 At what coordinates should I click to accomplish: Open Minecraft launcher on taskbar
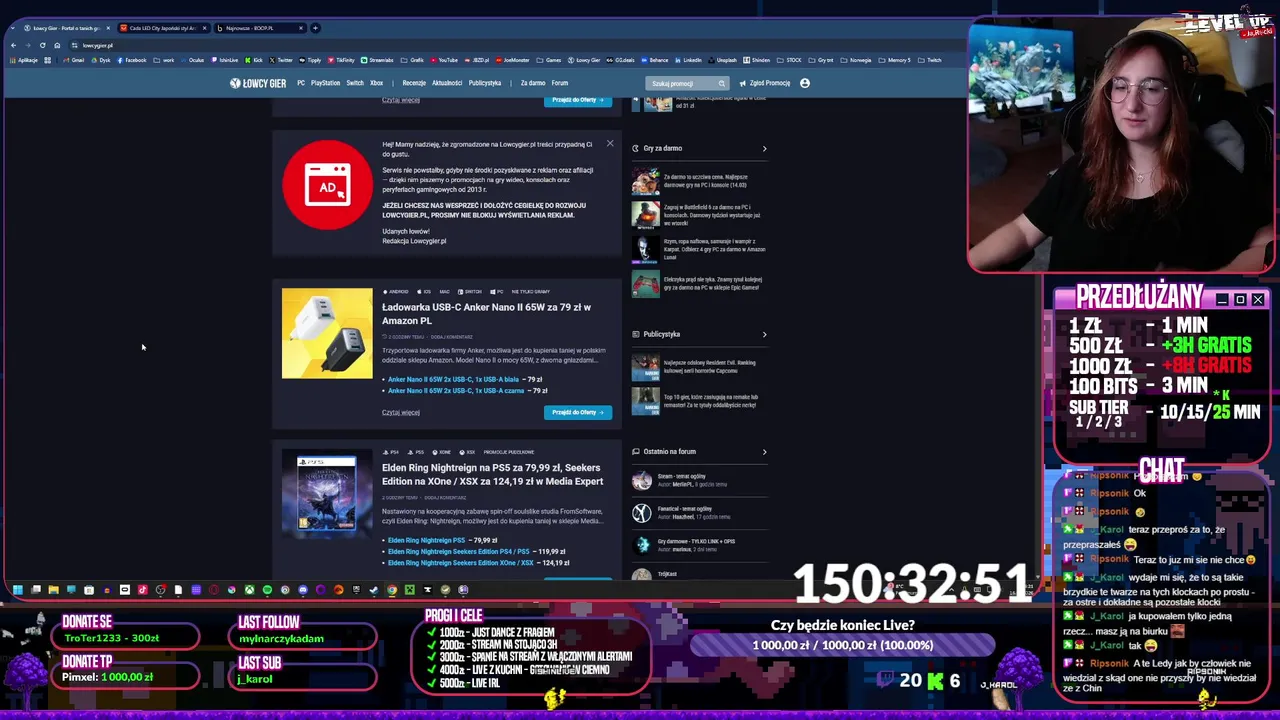point(410,590)
